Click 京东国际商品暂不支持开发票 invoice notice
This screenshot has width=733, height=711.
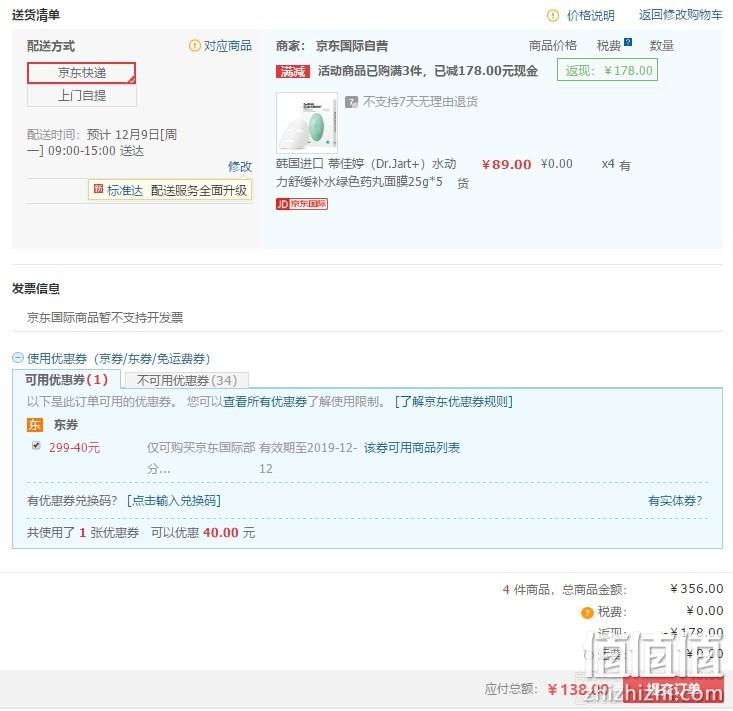pyautogui.click(x=105, y=317)
